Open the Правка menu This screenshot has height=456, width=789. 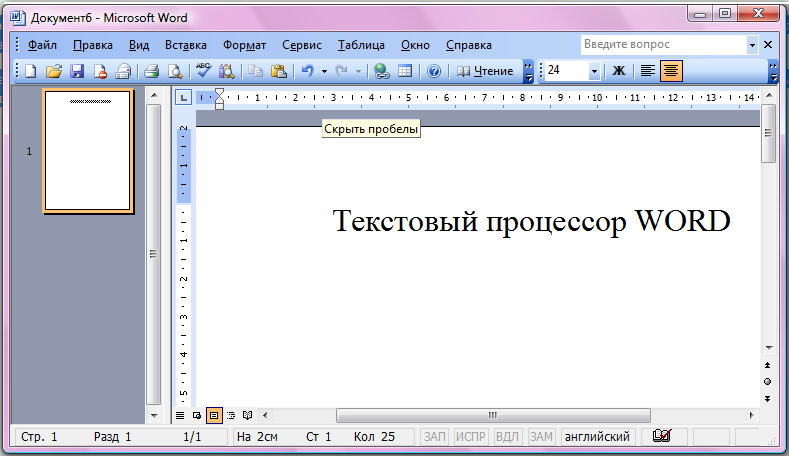pos(93,45)
